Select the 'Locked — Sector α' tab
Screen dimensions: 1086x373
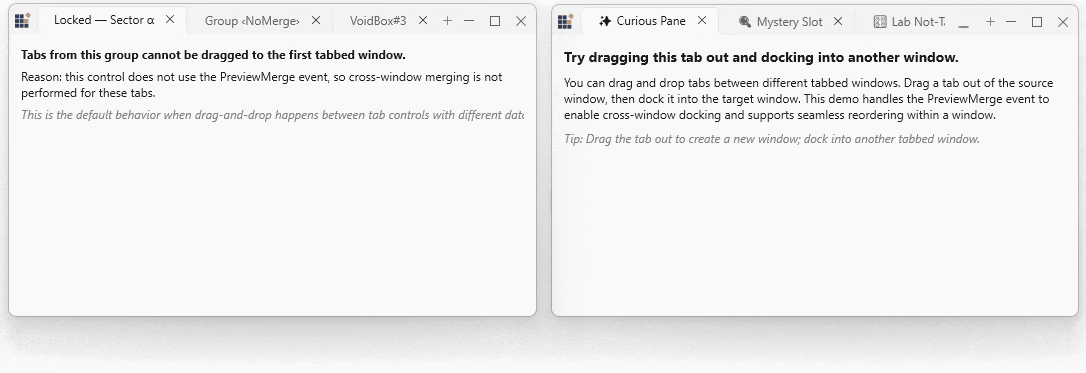coord(112,20)
